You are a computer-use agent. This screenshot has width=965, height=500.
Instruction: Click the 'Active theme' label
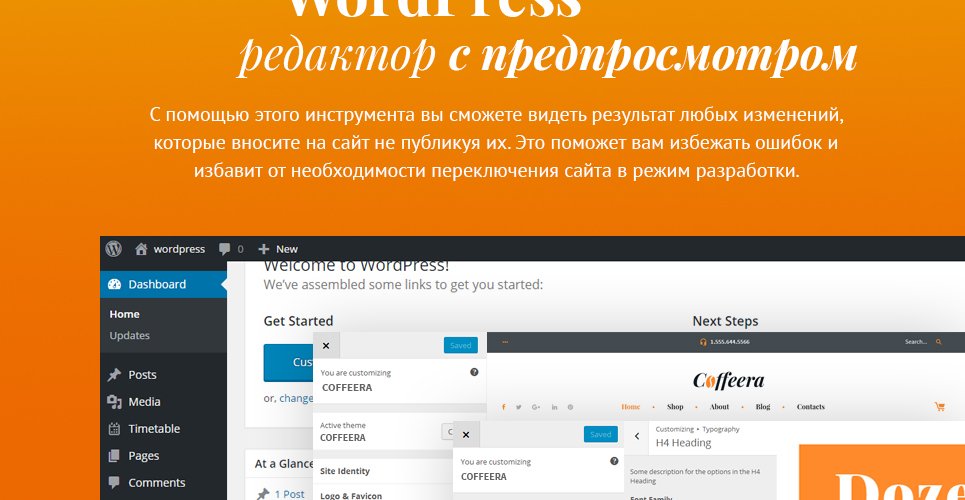coord(343,425)
